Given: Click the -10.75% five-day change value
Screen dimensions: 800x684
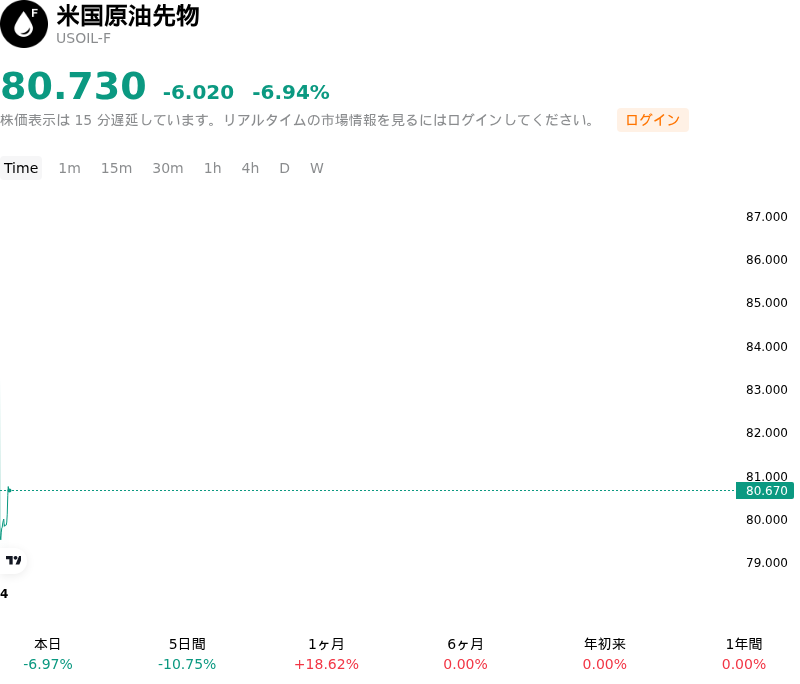Looking at the screenshot, I should tap(187, 664).
